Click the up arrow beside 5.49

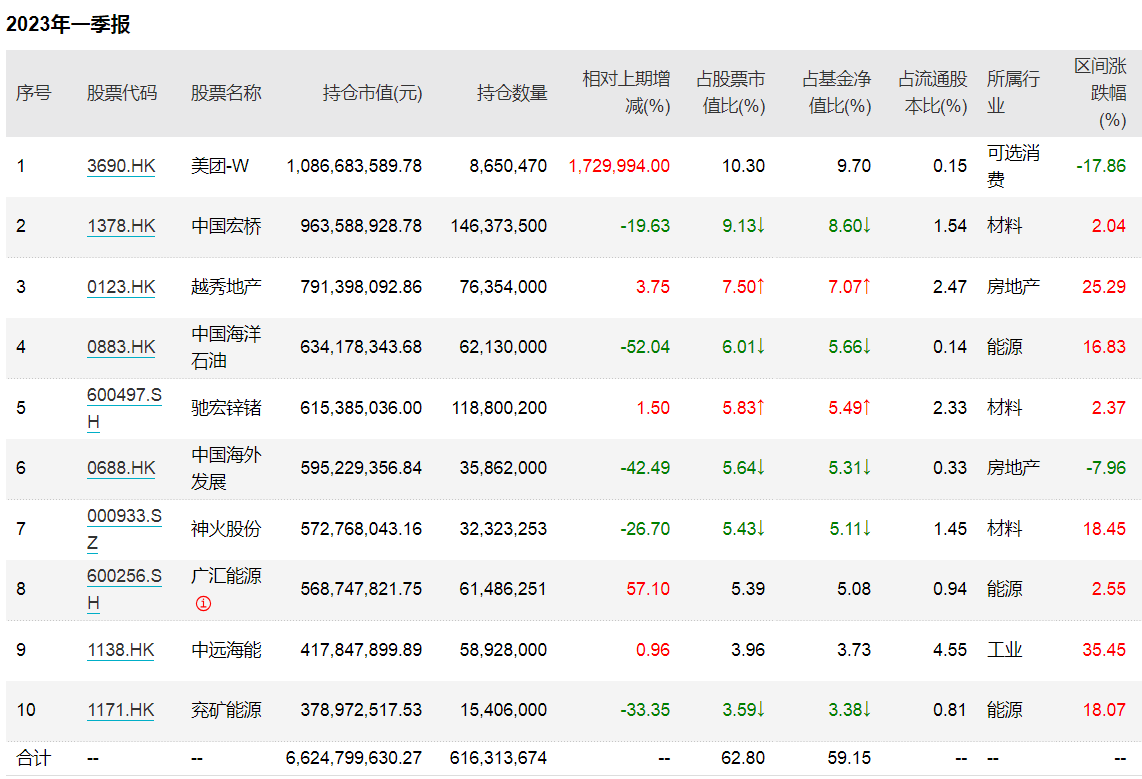pyautogui.click(x=866, y=408)
